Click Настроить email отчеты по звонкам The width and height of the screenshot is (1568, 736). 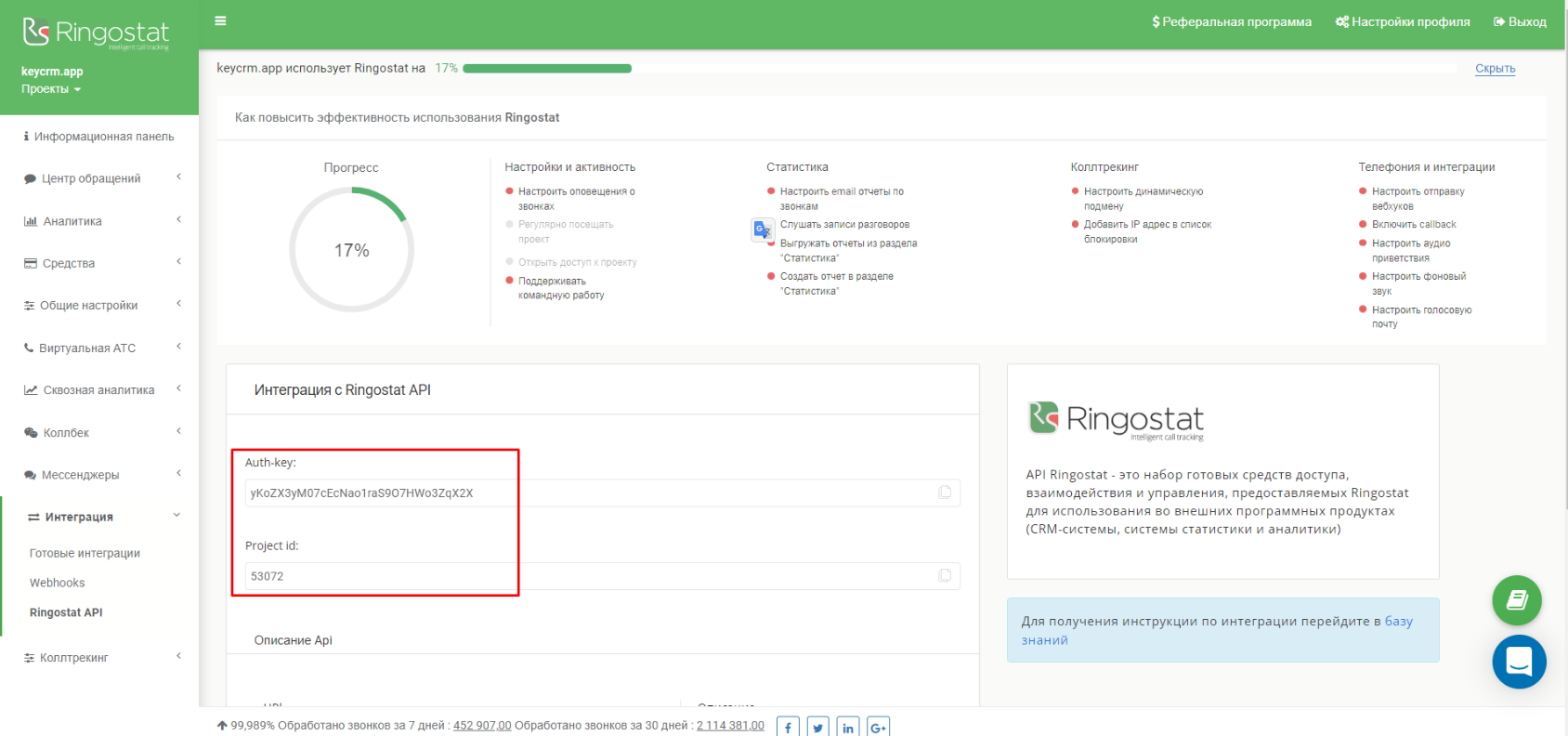coord(842,199)
